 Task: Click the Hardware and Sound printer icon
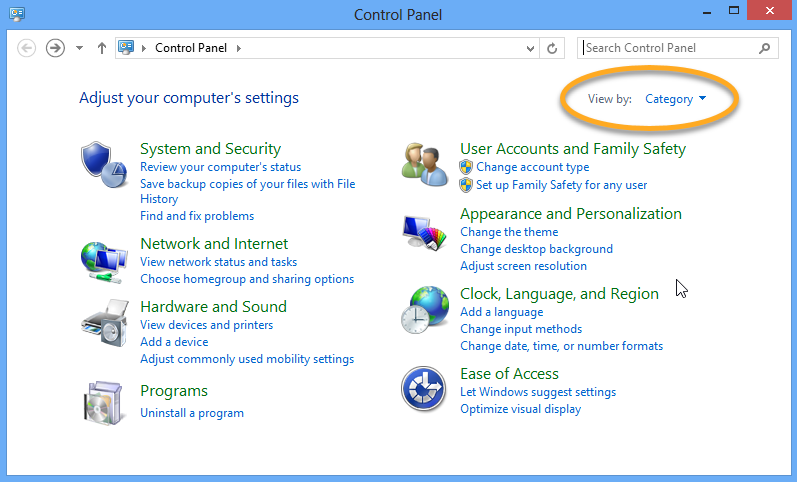104,322
